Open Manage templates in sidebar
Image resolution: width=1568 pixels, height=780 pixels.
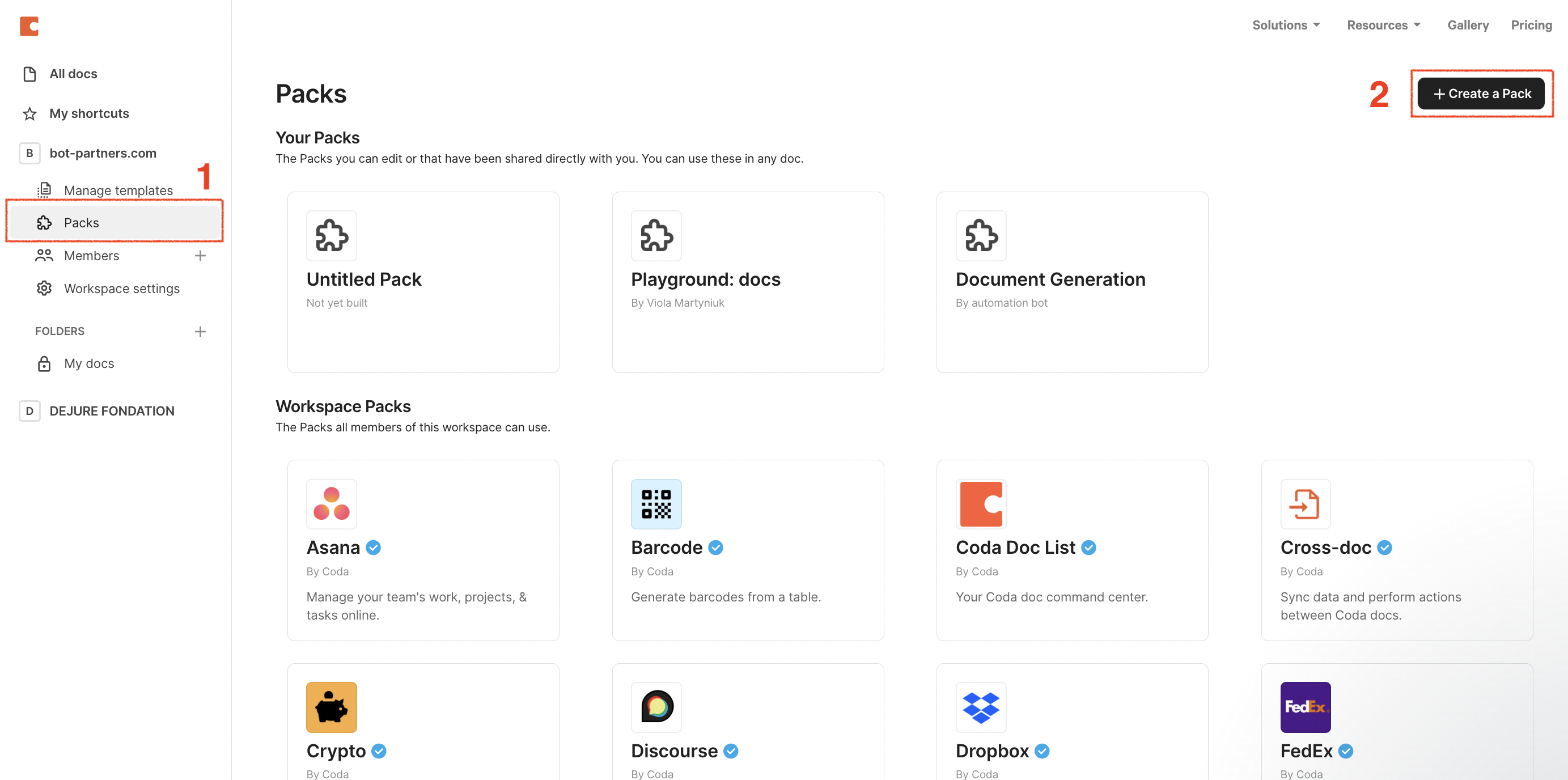[118, 190]
